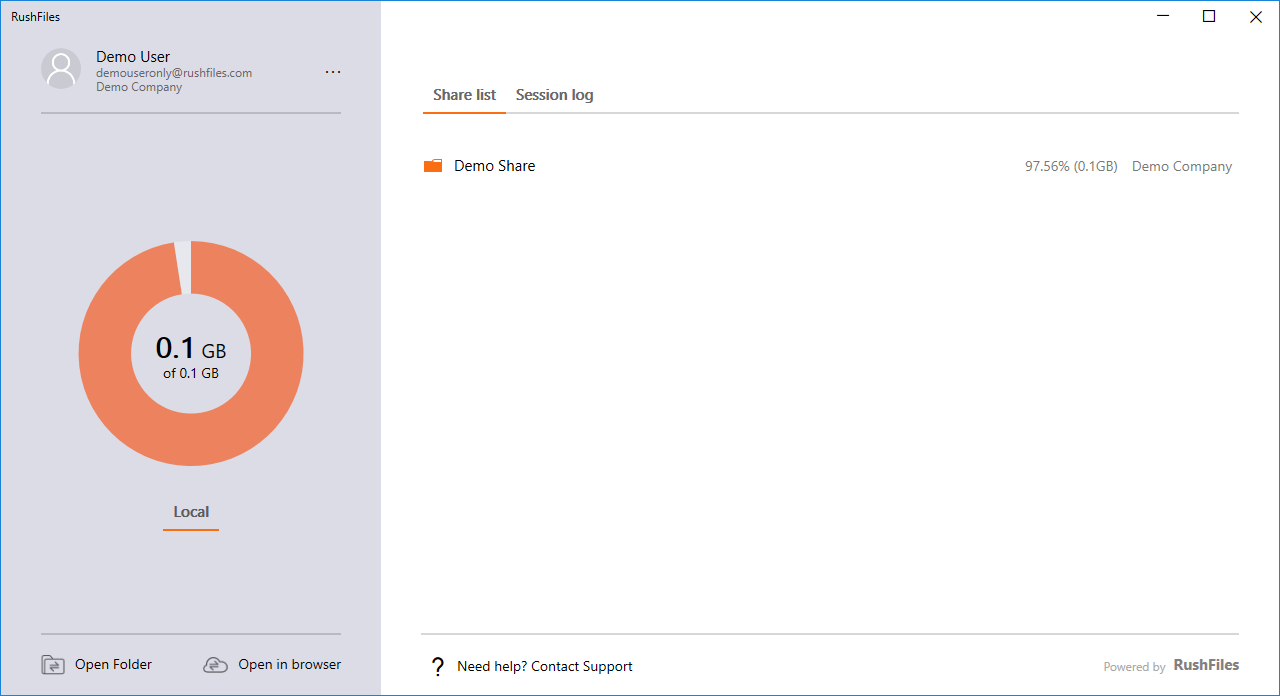Click Need help? Contact Support link
Viewport: 1280px width, 696px height.
tap(545, 666)
